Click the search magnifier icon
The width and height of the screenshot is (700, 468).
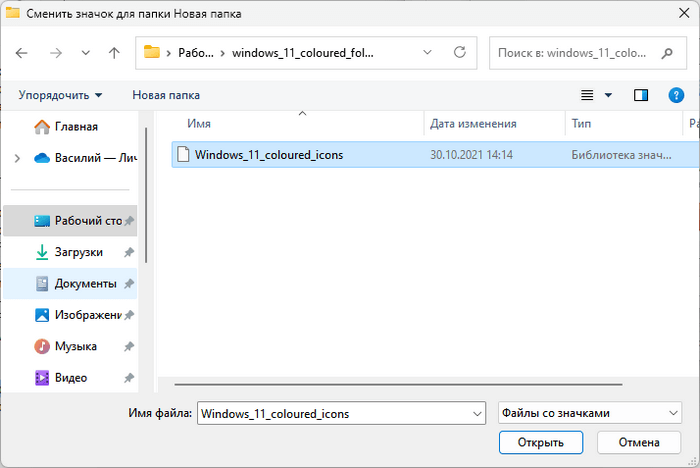(x=667, y=53)
